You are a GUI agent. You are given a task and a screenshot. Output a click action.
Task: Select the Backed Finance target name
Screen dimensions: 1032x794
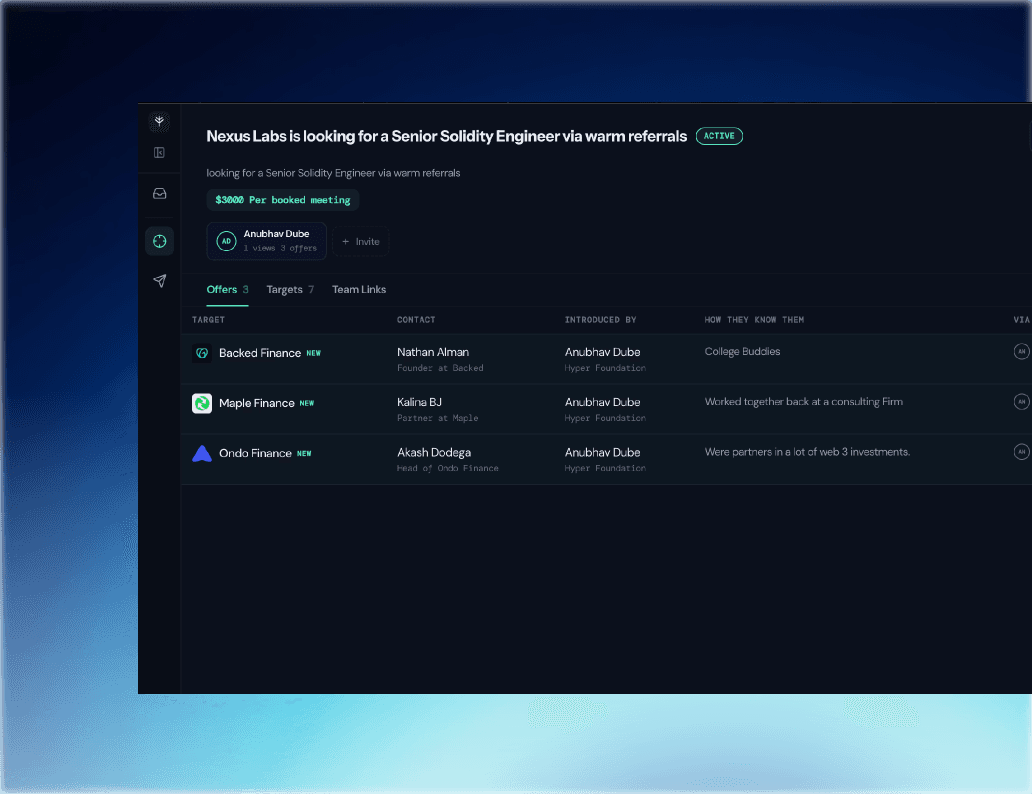tap(260, 353)
